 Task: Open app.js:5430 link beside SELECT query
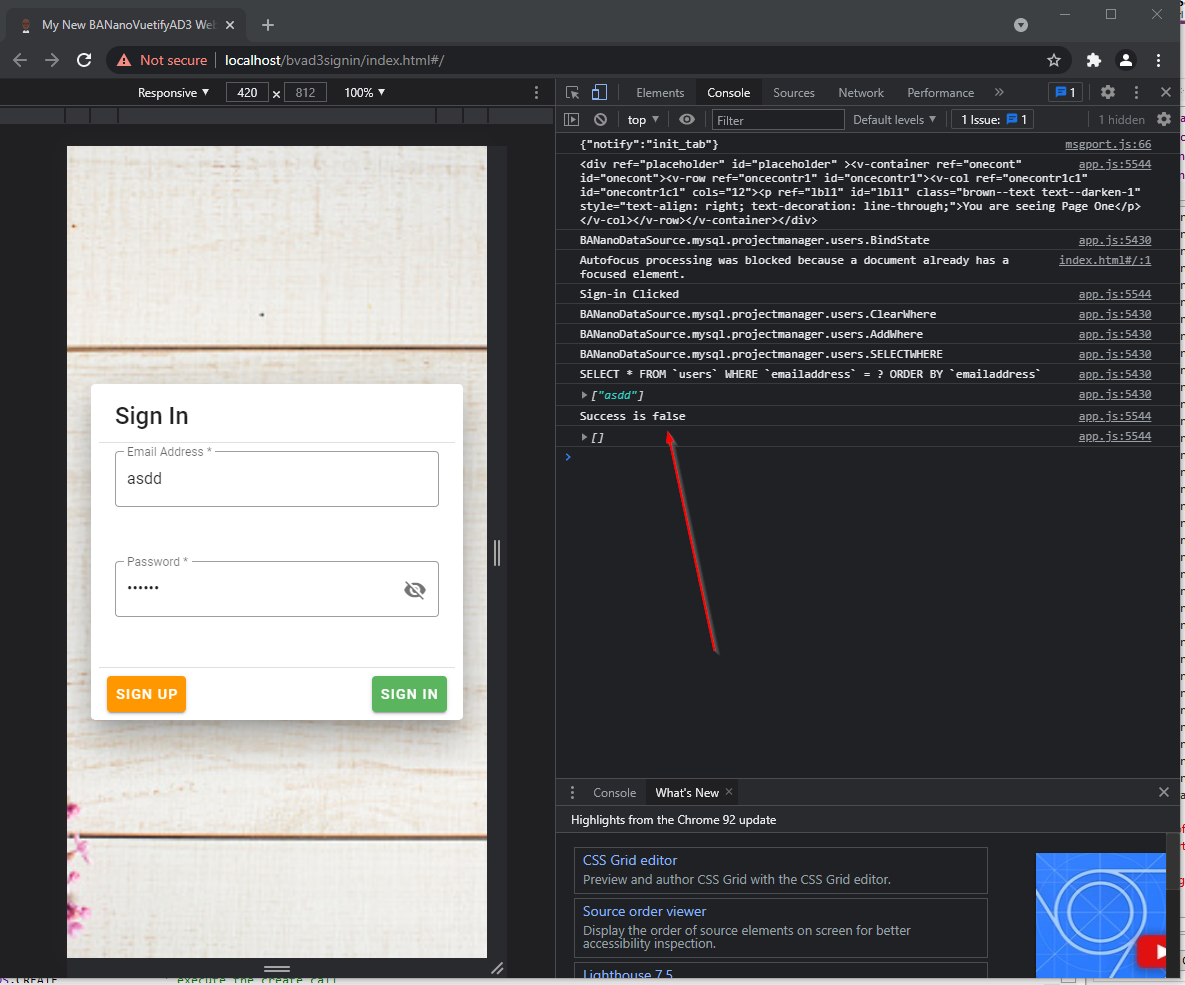[1115, 374]
